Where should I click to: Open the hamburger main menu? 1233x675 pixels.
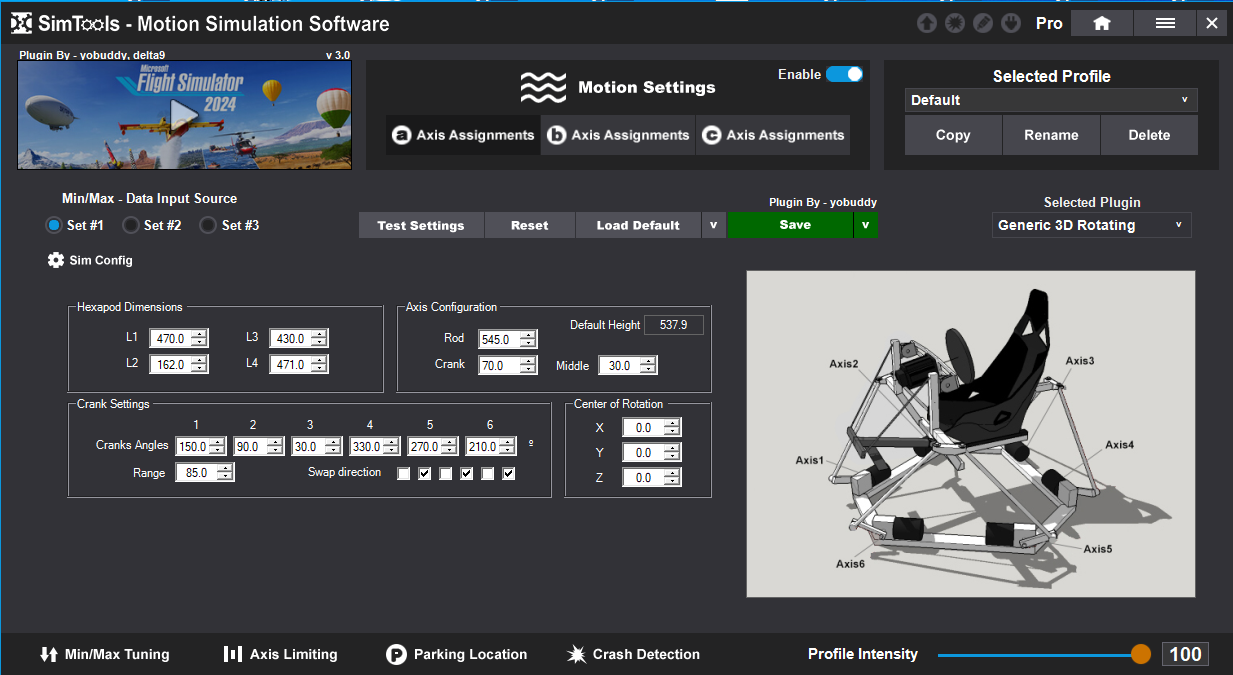click(x=1165, y=23)
